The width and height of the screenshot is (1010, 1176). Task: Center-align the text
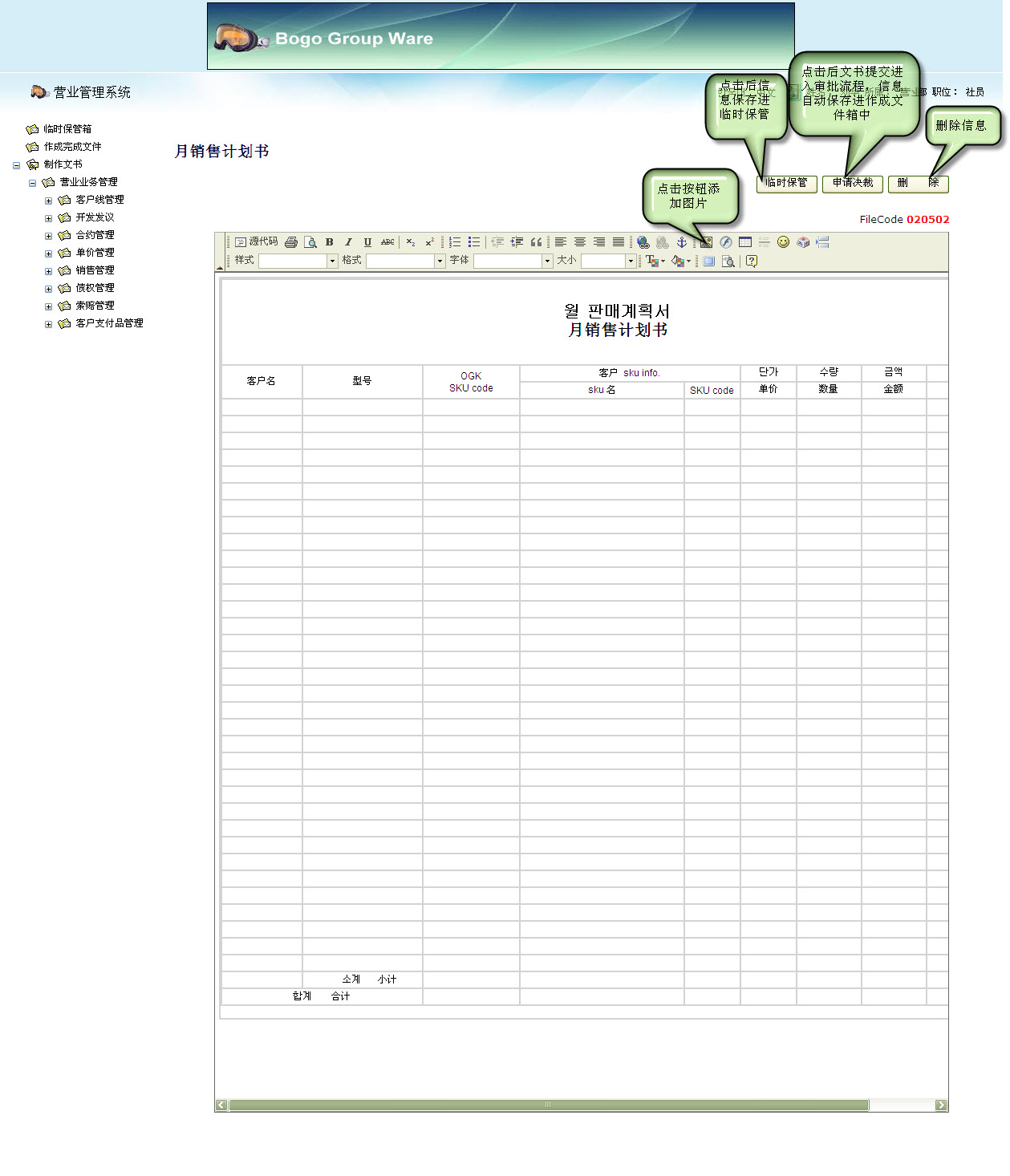point(580,242)
